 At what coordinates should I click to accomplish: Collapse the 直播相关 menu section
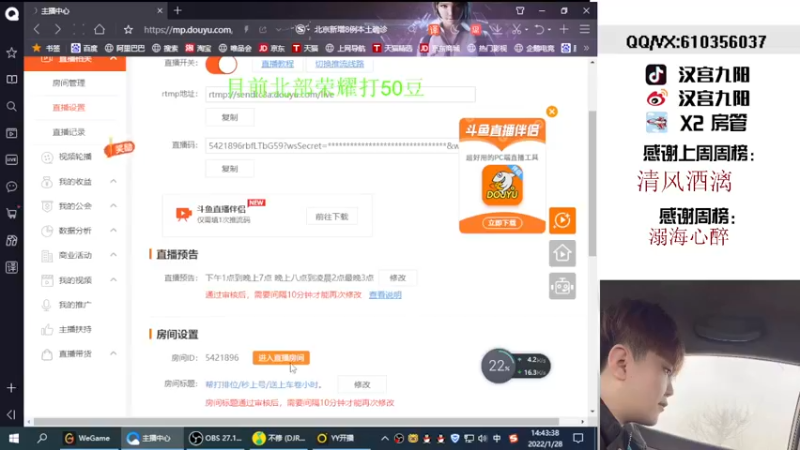click(113, 59)
